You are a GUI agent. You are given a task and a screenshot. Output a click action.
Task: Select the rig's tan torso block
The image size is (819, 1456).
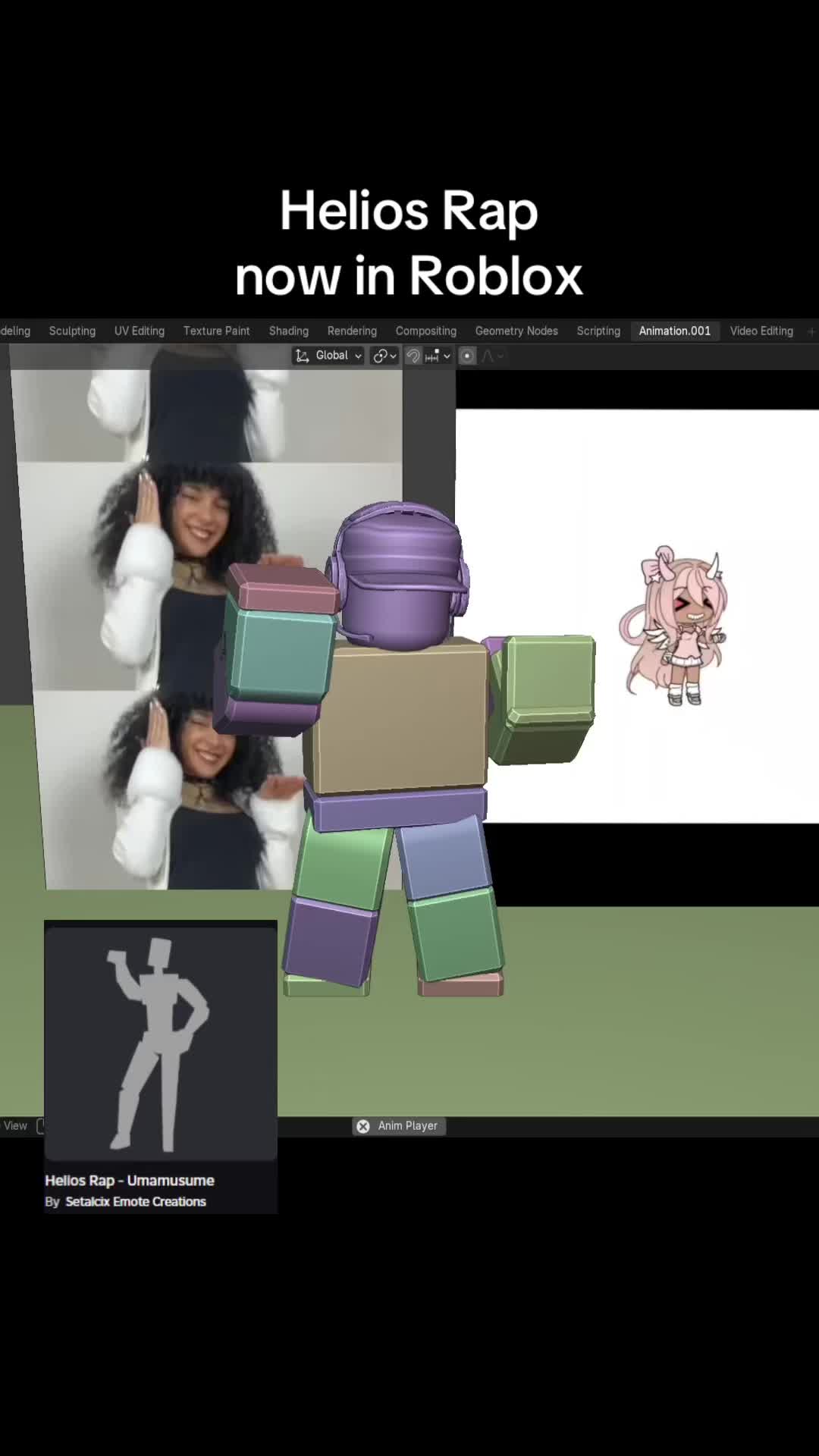(x=397, y=716)
